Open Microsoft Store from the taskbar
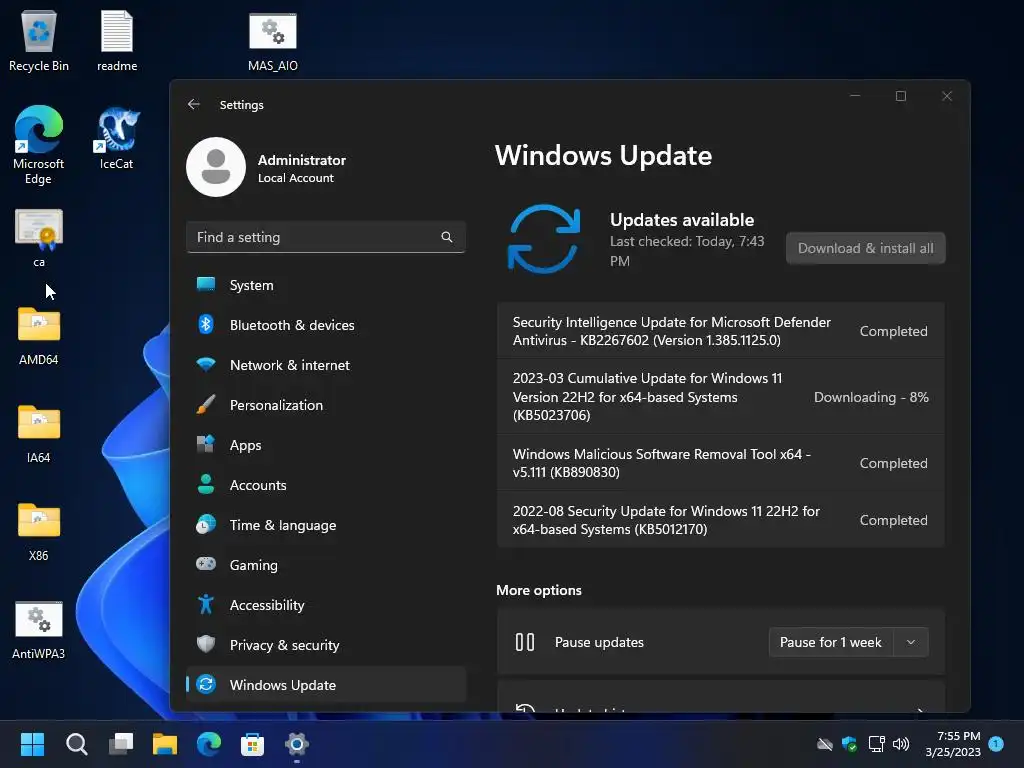This screenshot has width=1024, height=768. point(252,744)
